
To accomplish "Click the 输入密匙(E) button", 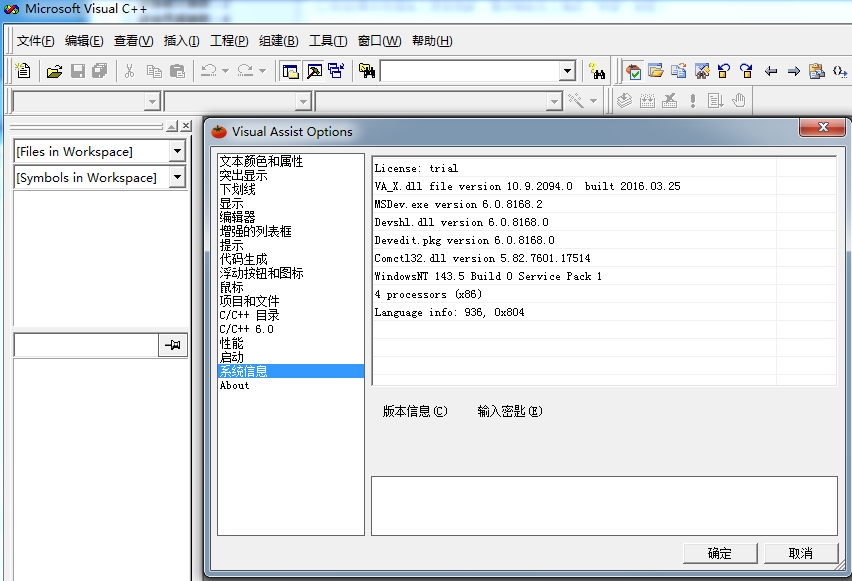I will (510, 411).
